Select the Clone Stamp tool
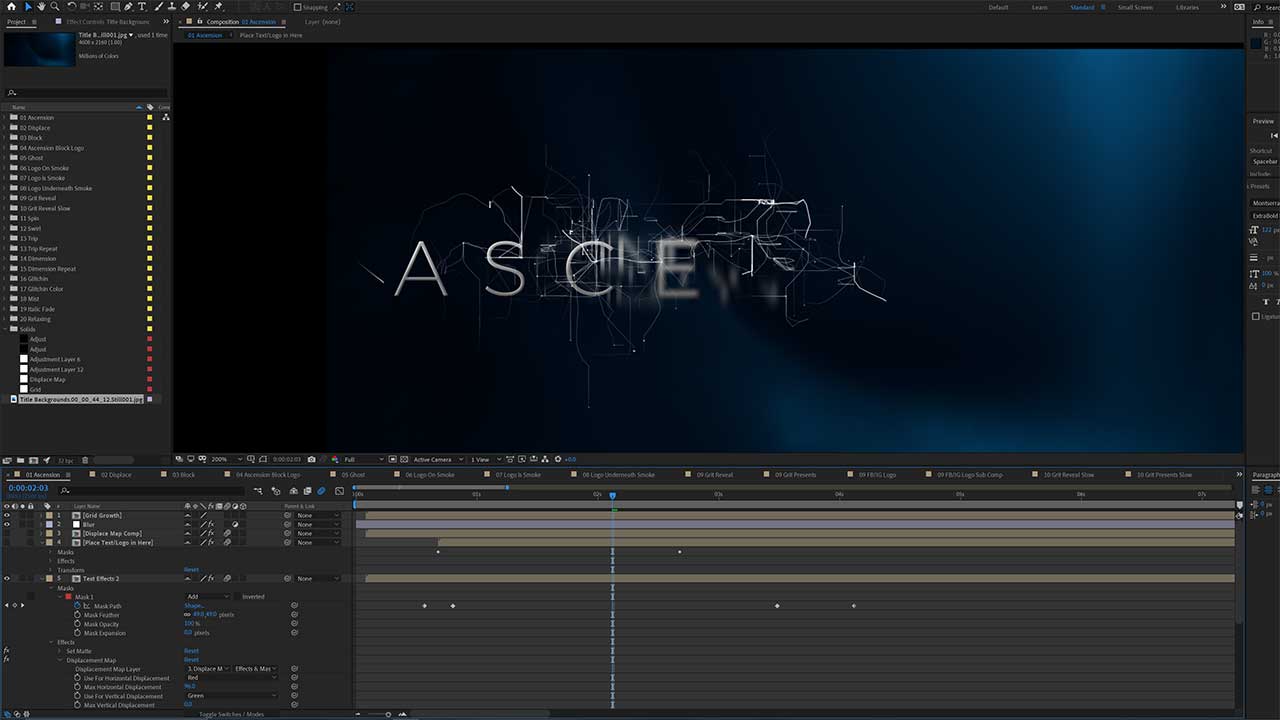The image size is (1280, 720). click(172, 7)
